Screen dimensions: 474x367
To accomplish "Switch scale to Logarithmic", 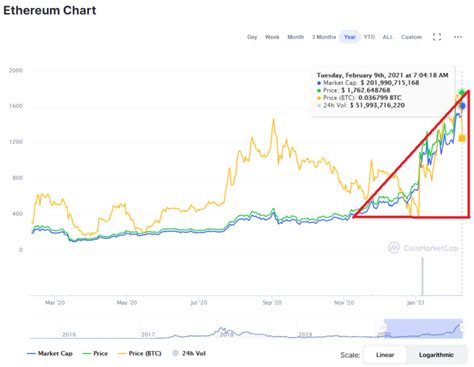I will (x=436, y=355).
